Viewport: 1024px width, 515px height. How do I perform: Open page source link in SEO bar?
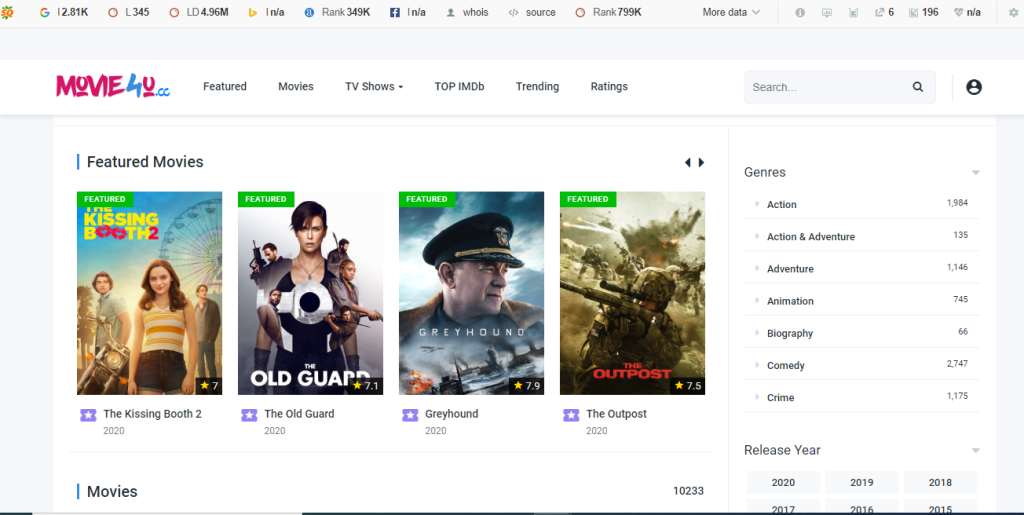pos(533,12)
